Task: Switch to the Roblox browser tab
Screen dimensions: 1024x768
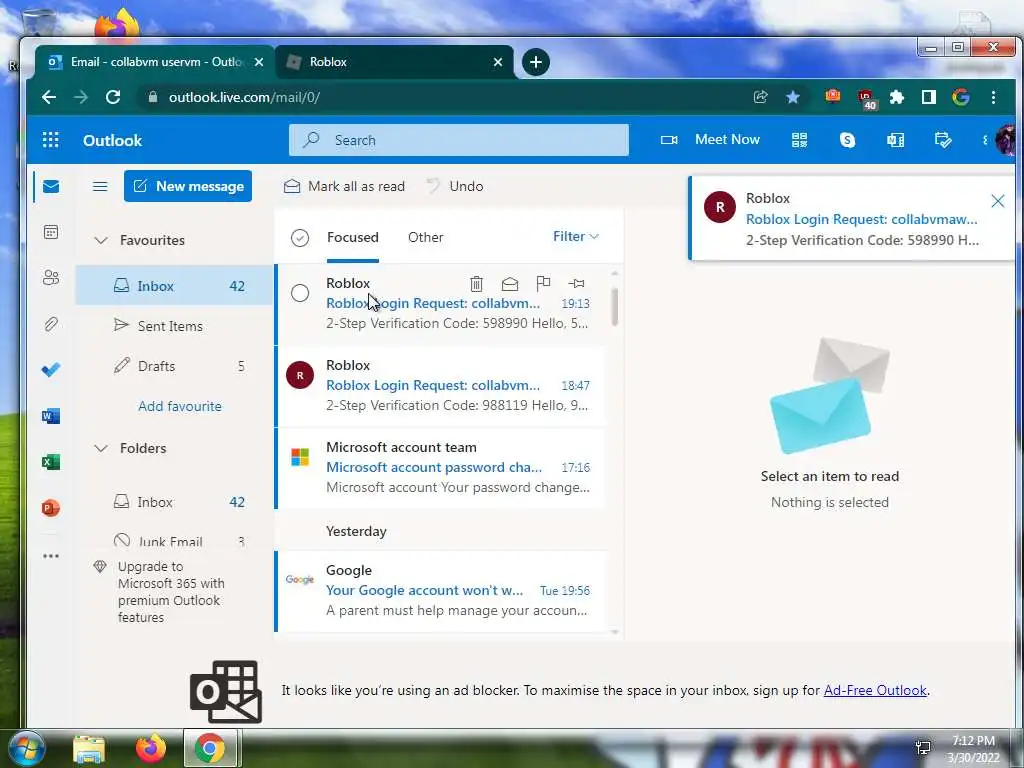Action: click(395, 62)
